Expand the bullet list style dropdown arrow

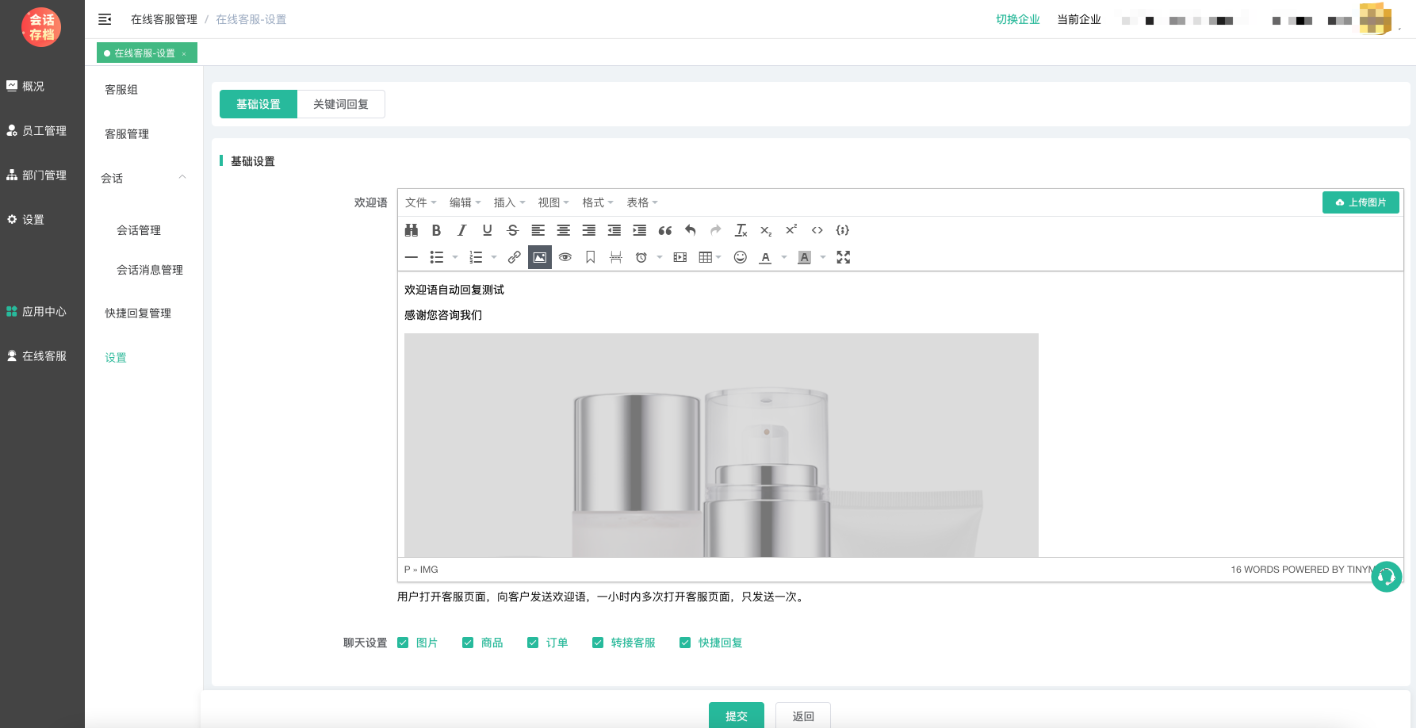click(455, 258)
